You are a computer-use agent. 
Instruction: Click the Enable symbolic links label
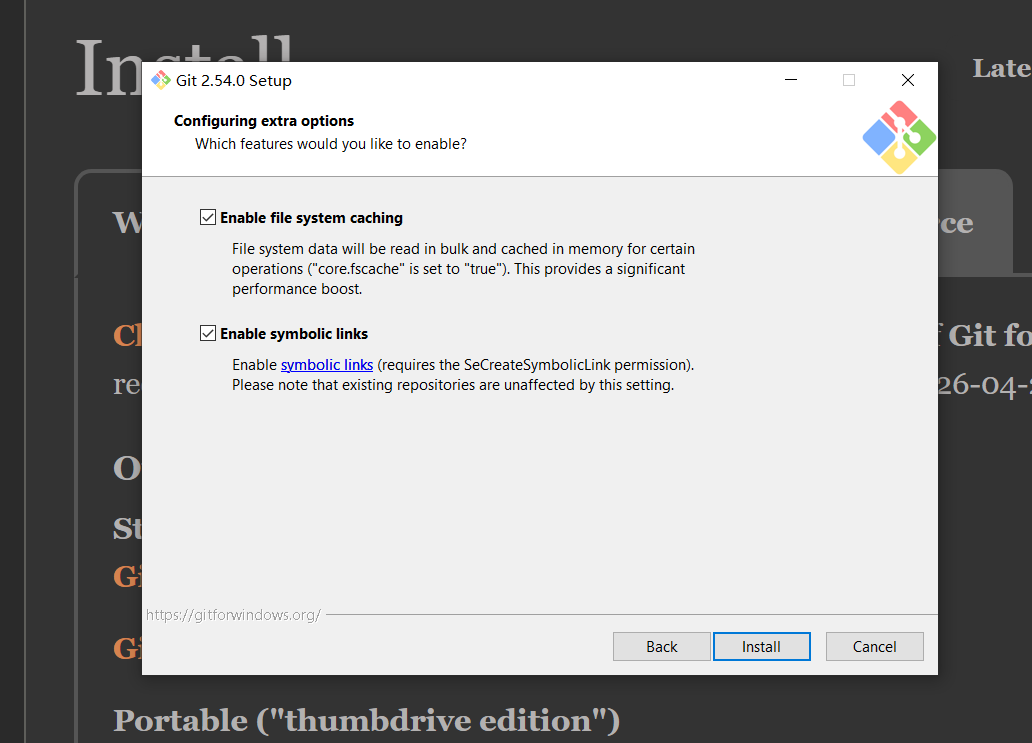click(294, 334)
